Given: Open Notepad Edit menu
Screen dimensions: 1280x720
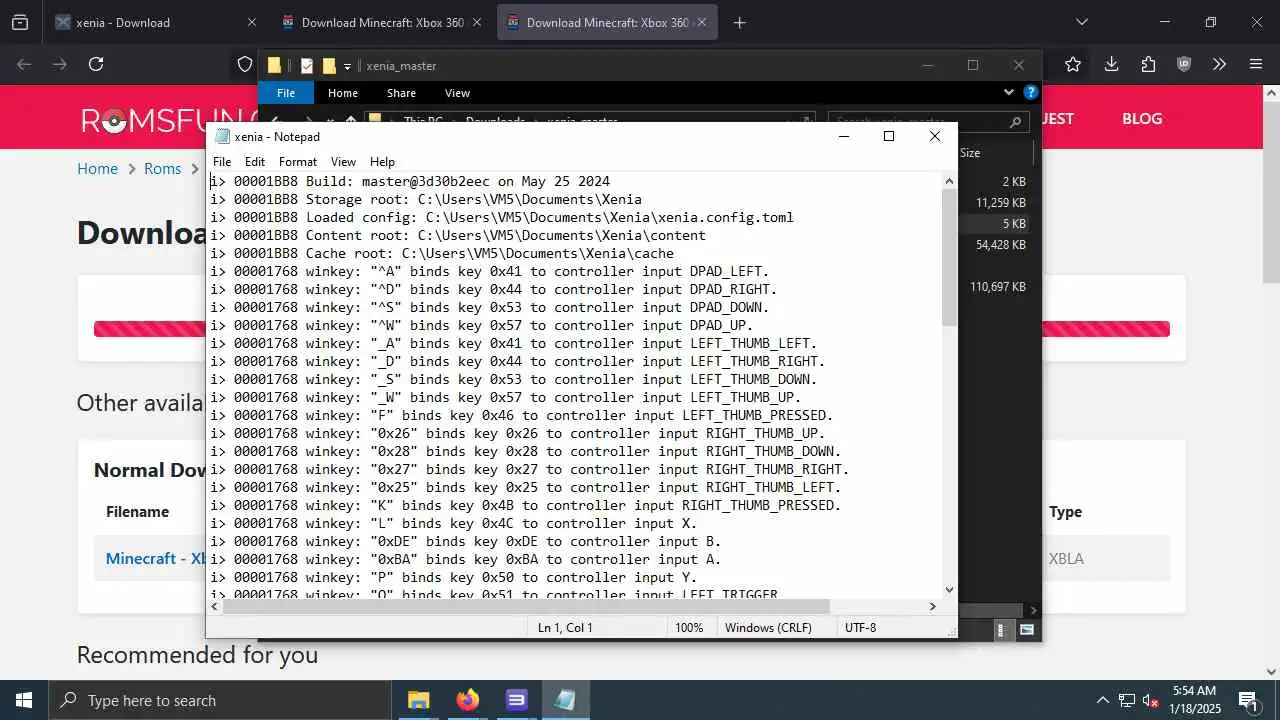Looking at the screenshot, I should 255,161.
